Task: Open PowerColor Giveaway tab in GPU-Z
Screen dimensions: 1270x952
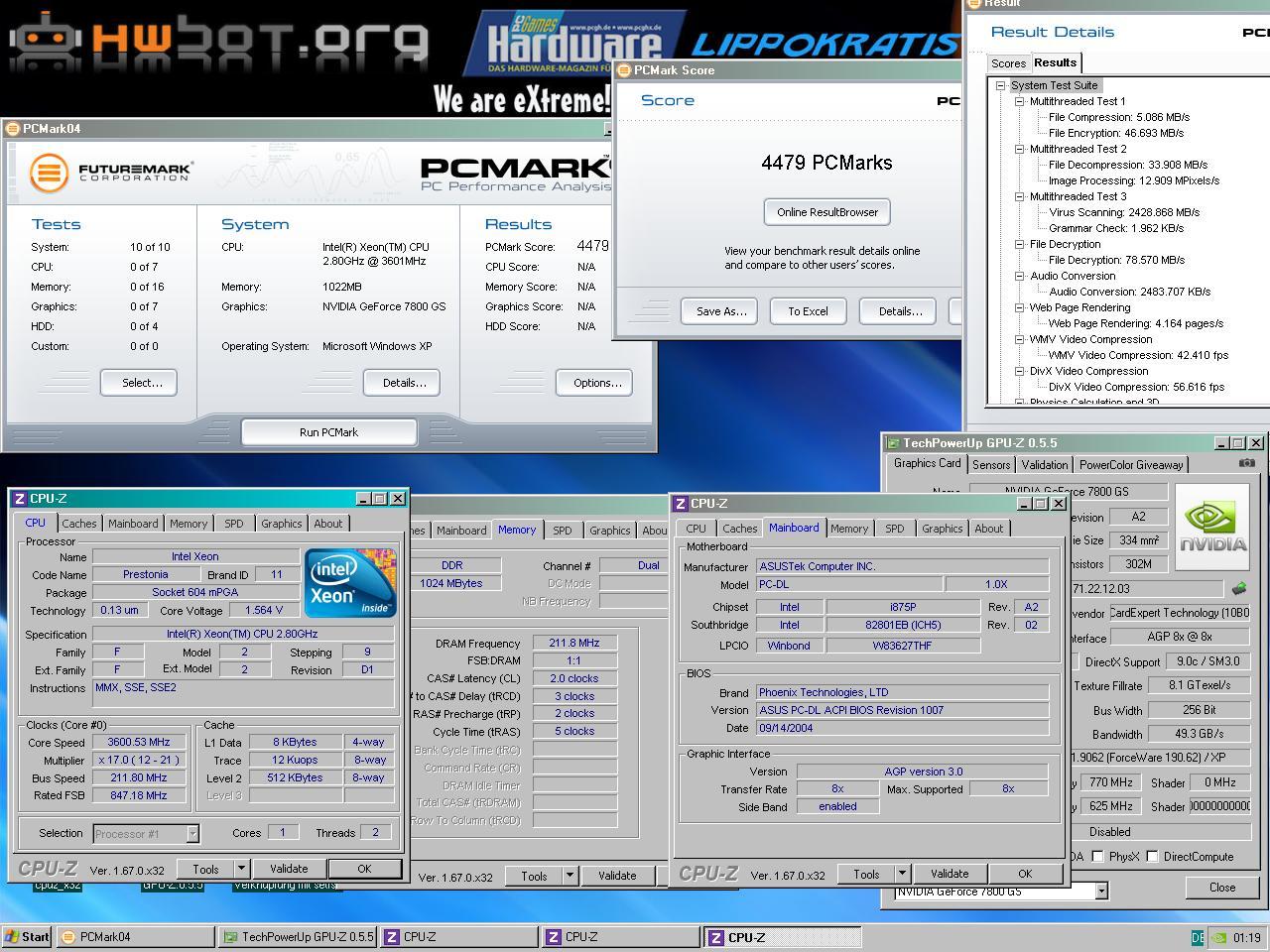Action: click(x=1131, y=464)
